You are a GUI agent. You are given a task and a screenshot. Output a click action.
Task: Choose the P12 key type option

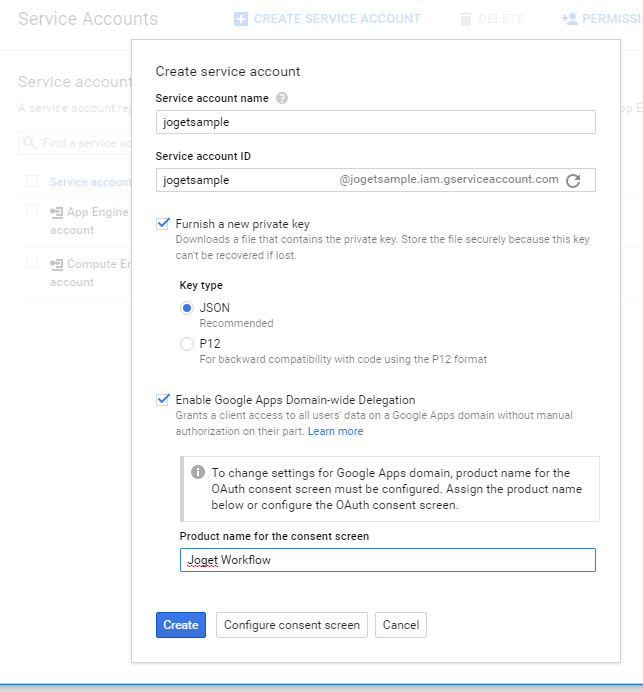(187, 344)
